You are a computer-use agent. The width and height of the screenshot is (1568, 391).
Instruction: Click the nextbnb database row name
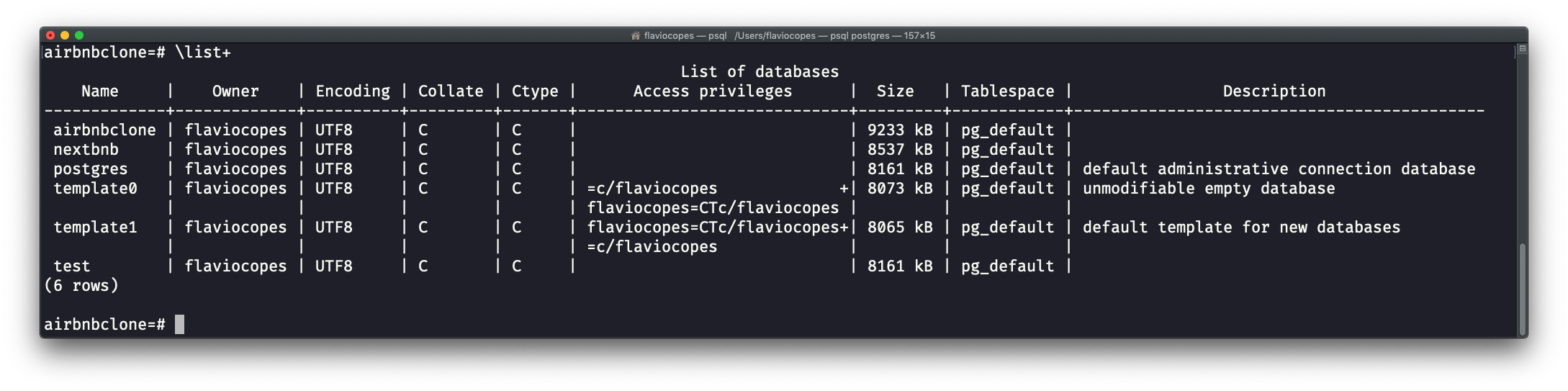[x=86, y=150]
